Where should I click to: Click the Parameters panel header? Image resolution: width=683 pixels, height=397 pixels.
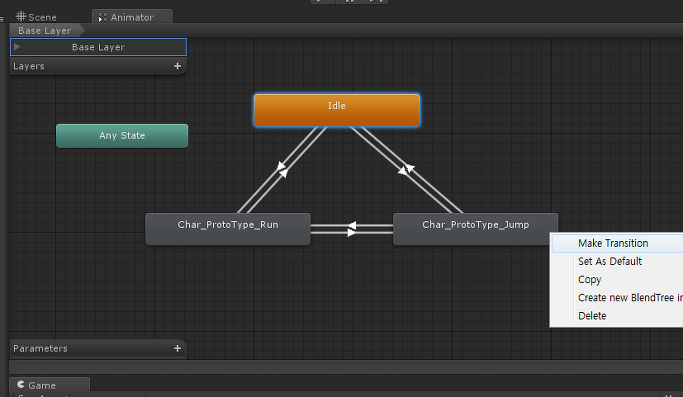tap(98, 349)
